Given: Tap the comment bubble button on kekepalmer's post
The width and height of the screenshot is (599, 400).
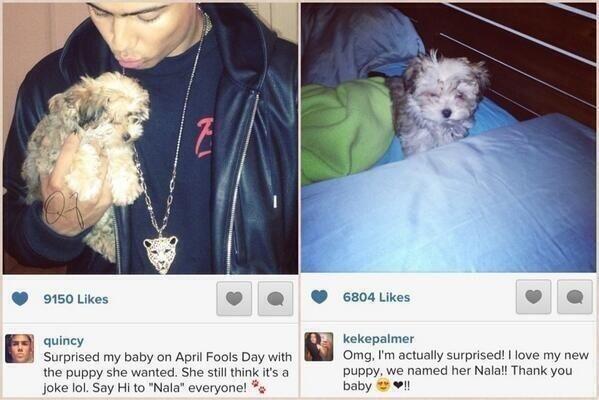Looking at the screenshot, I should click(x=575, y=296).
